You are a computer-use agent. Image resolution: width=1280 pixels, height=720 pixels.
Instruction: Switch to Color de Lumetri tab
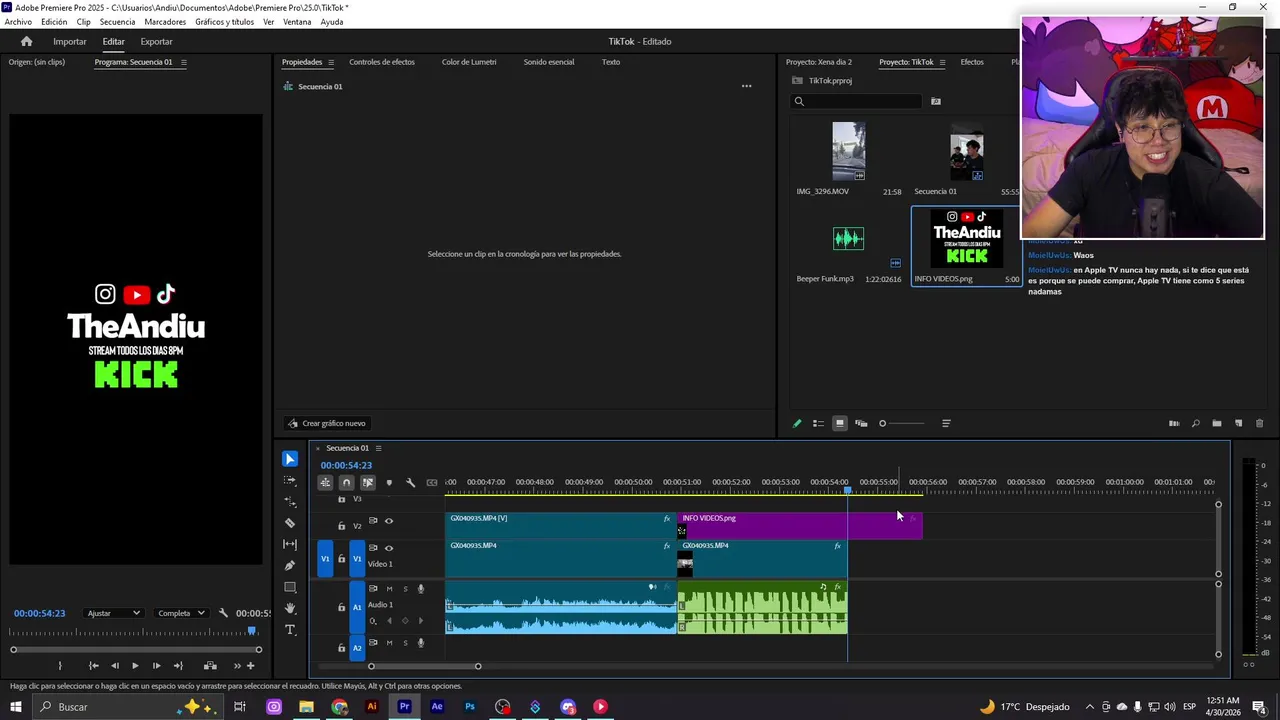tap(469, 62)
